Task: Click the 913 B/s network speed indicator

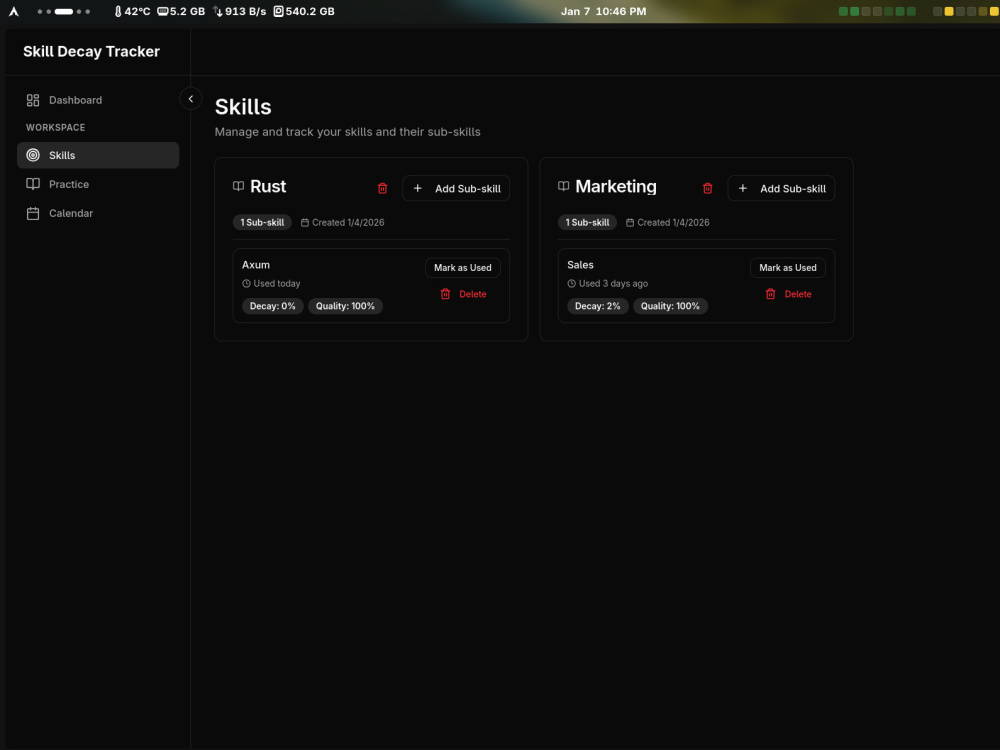Action: [x=240, y=11]
